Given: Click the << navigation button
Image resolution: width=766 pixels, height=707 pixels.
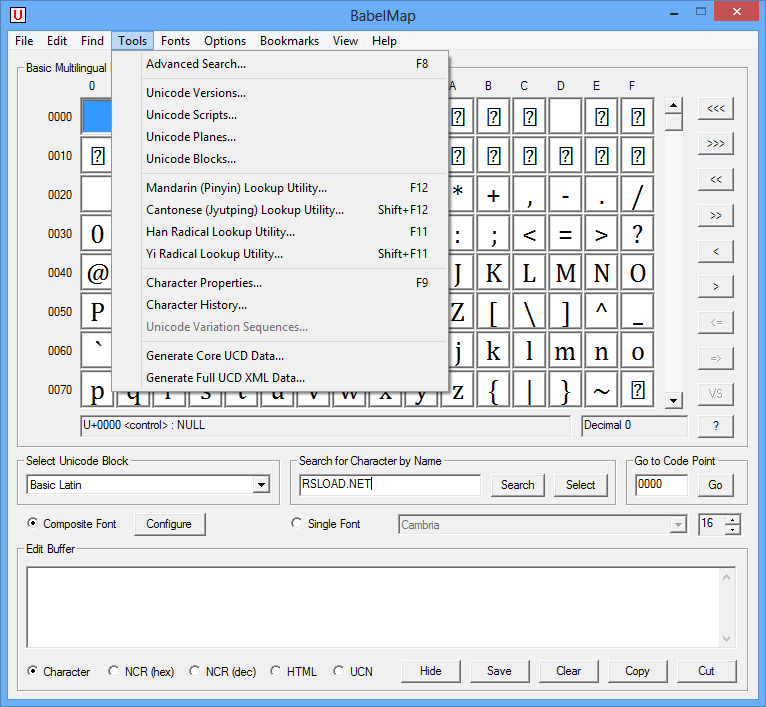Looking at the screenshot, I should 716,179.
